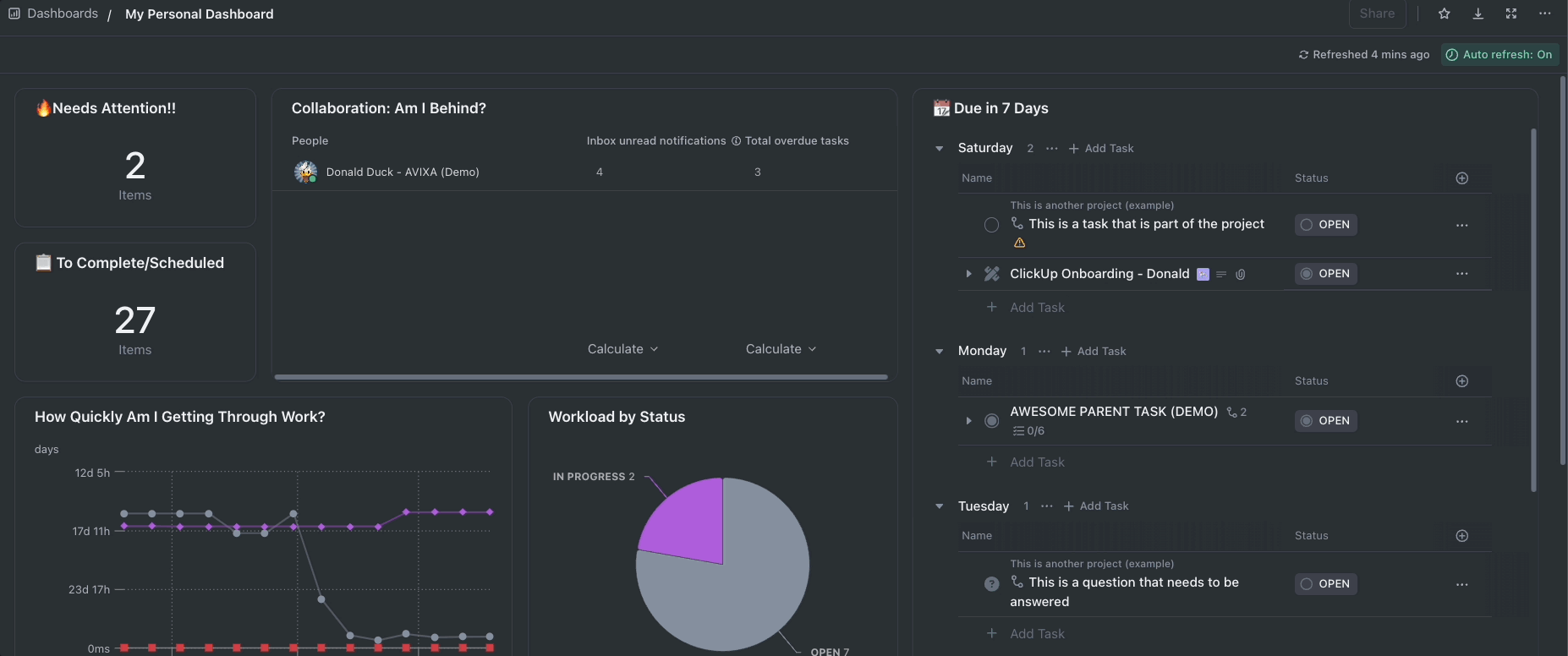Open the Saturday group ellipsis options
The image size is (1568, 656).
click(1052, 149)
